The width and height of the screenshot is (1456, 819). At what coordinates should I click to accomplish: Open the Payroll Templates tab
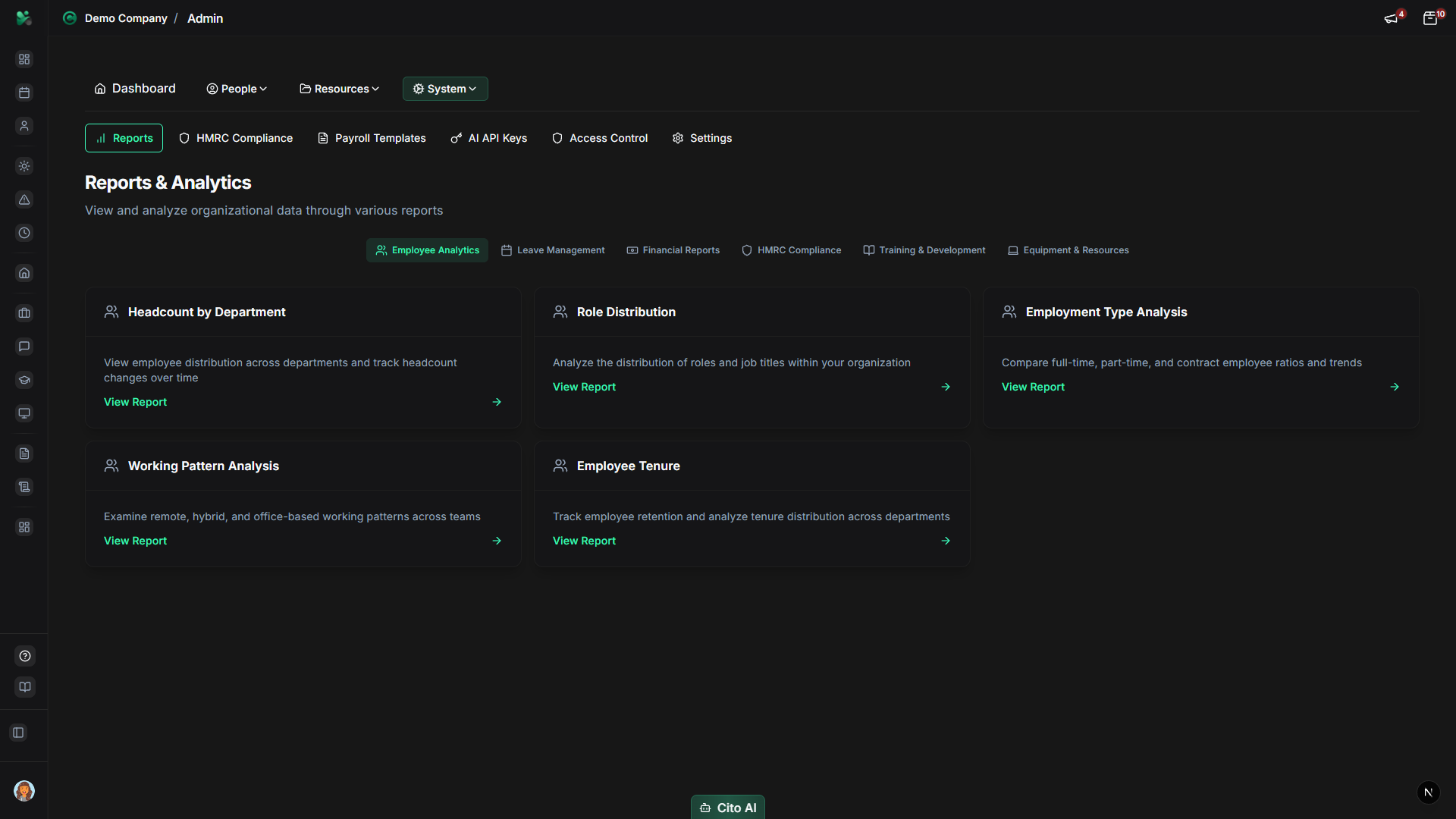(x=371, y=138)
